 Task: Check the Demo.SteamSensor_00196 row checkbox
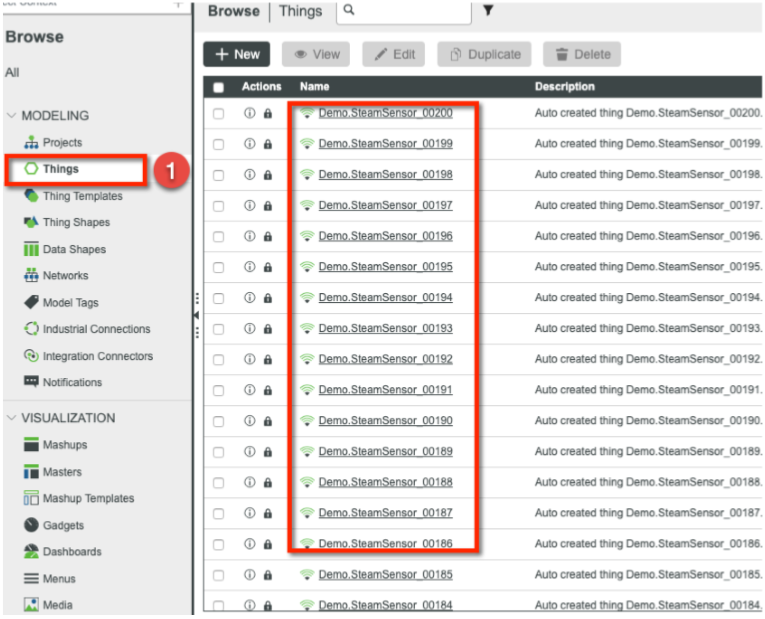219,237
